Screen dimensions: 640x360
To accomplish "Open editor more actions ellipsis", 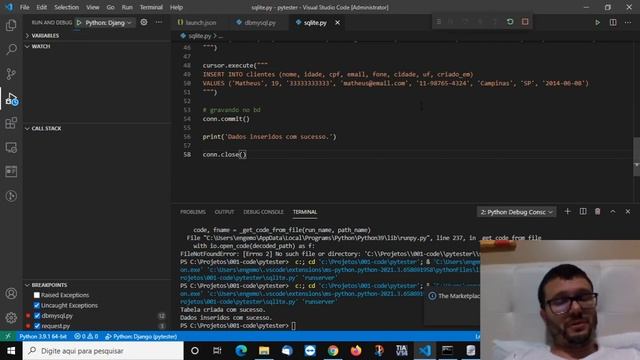I will (x=628, y=22).
